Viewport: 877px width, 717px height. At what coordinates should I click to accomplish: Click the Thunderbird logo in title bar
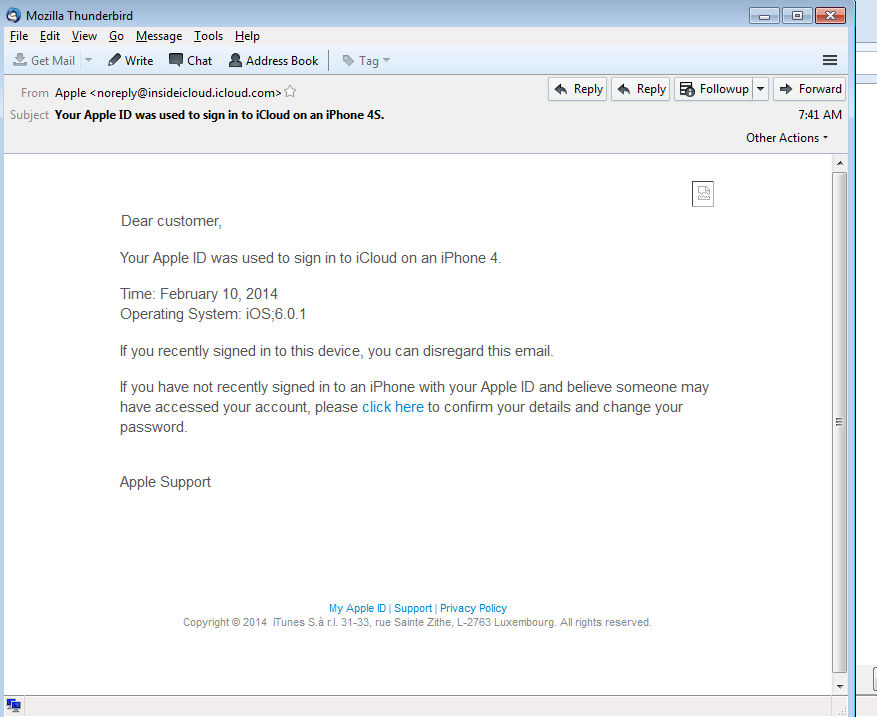[13, 15]
